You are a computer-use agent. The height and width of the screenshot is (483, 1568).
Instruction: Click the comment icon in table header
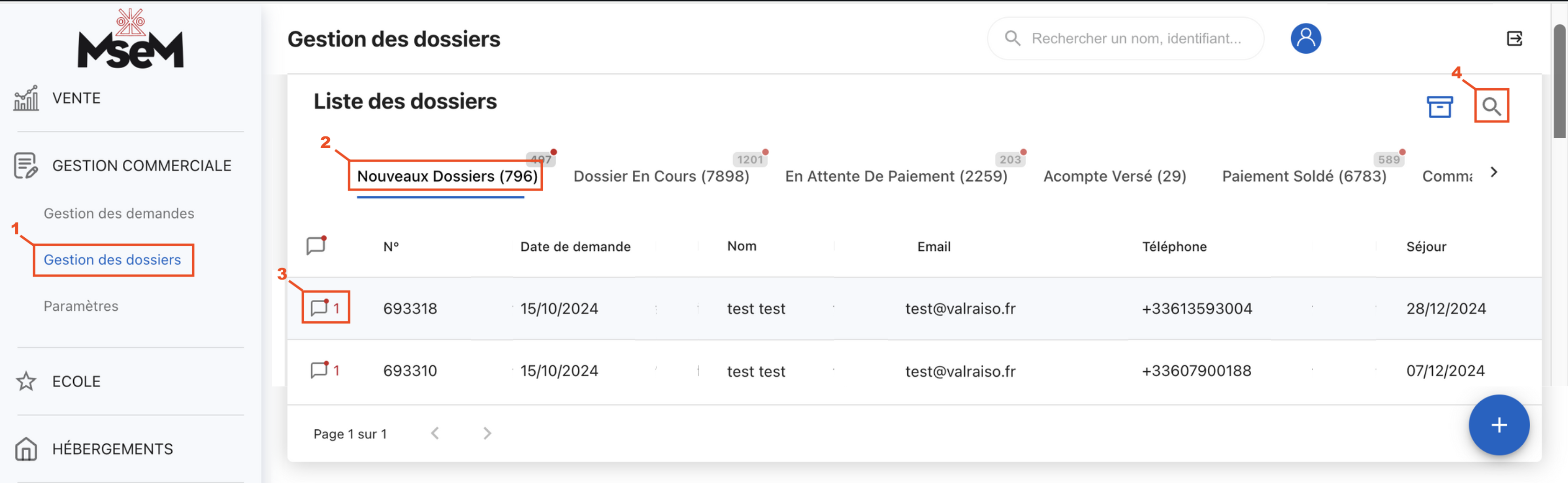point(316,245)
